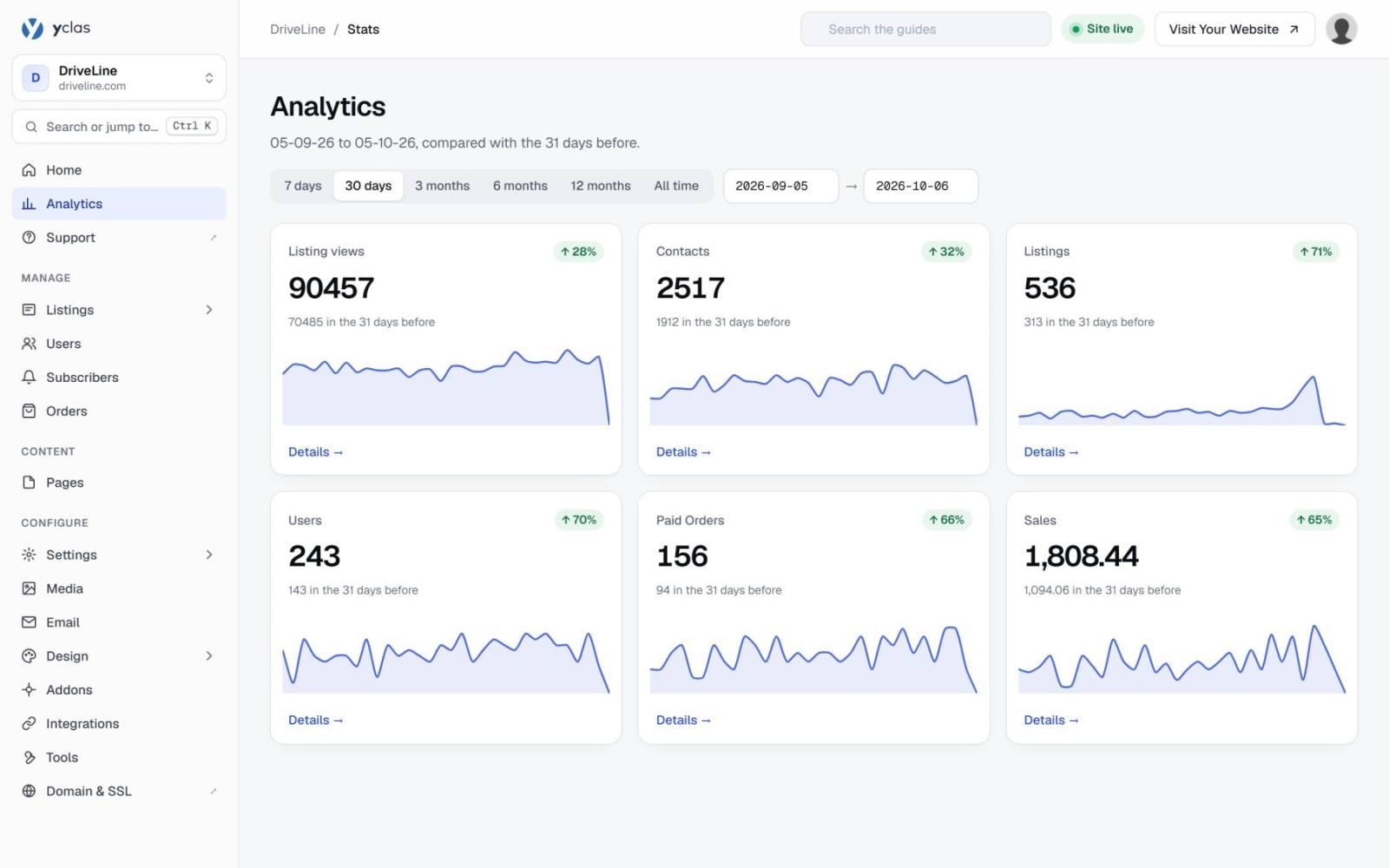This screenshot has width=1389, height=868.
Task: Switch to 6 months range
Action: pos(520,186)
